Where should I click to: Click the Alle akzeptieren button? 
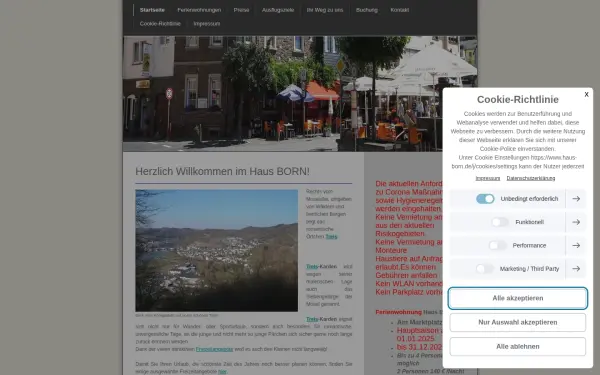click(518, 298)
